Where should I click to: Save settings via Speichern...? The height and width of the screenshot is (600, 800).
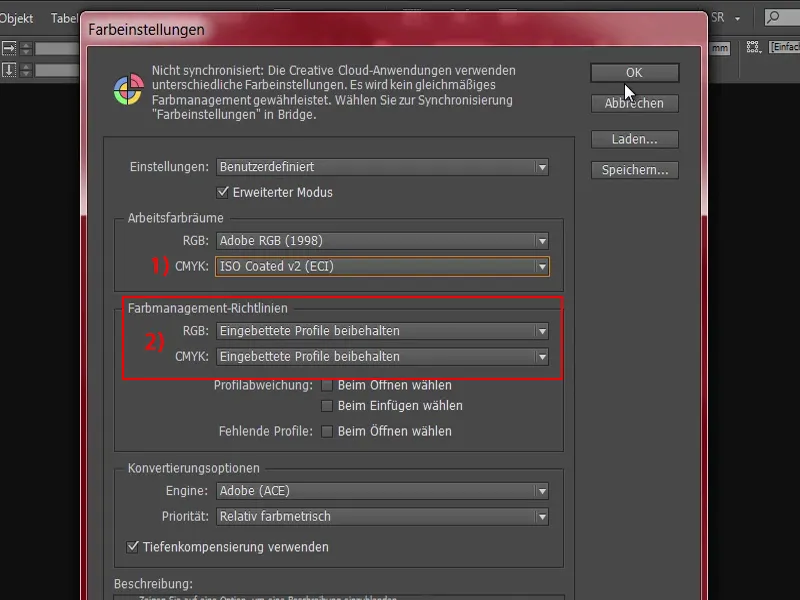(635, 170)
